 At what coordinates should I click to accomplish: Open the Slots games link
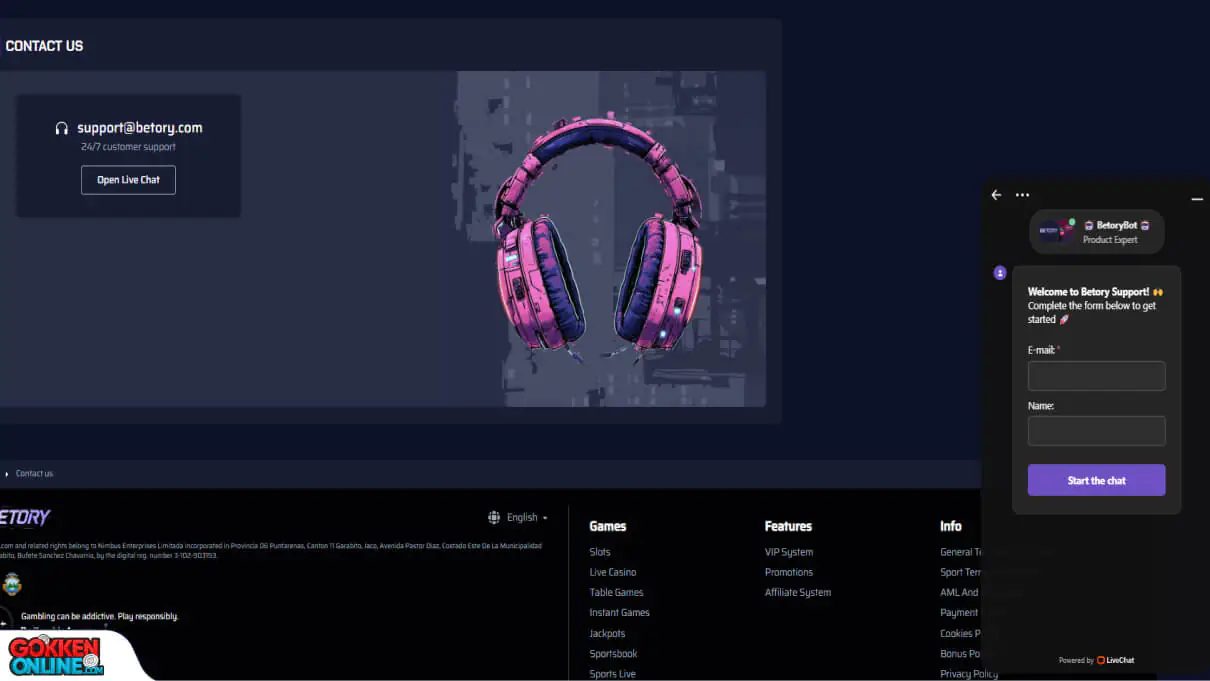(x=600, y=552)
